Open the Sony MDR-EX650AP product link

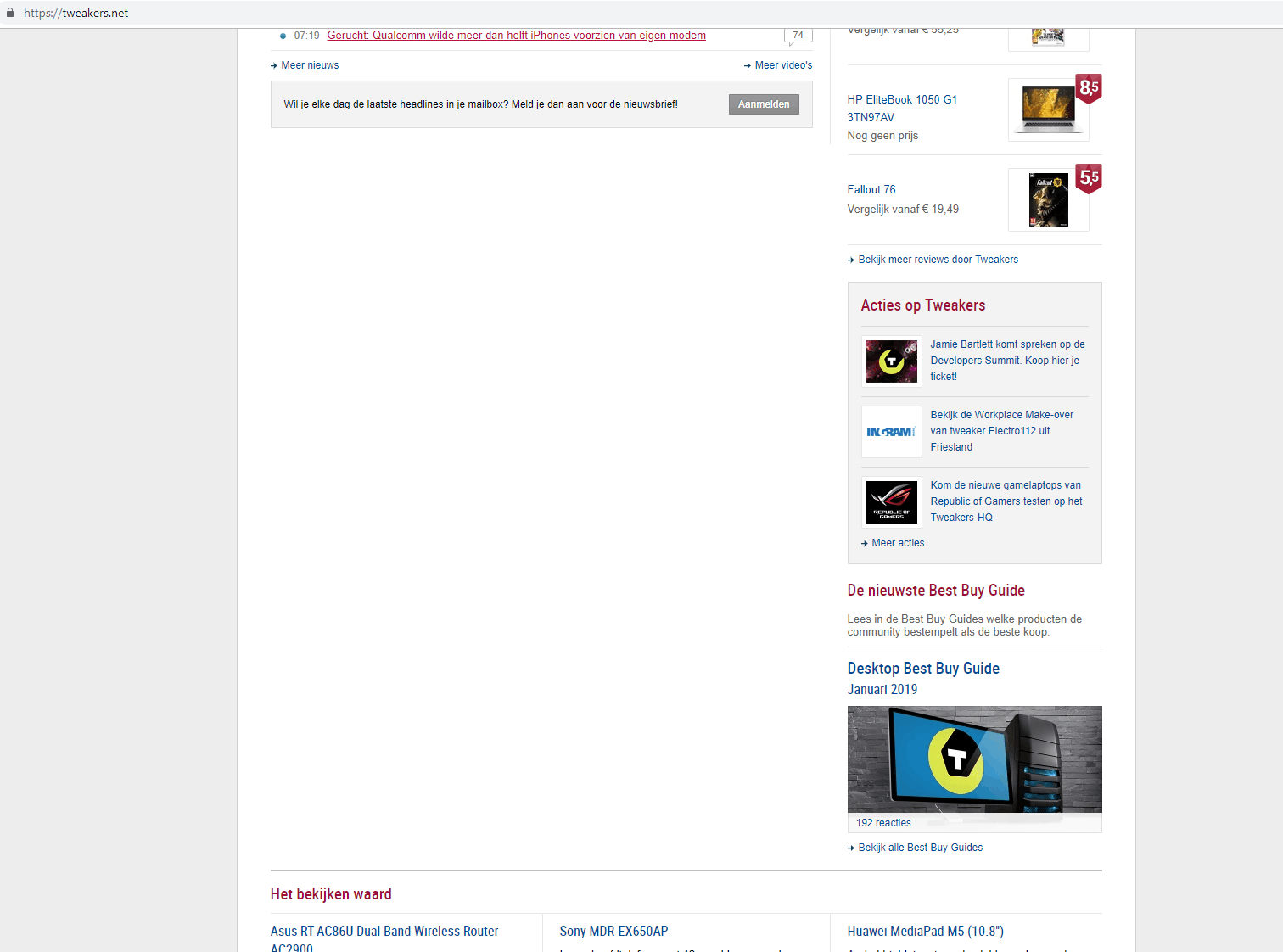[613, 932]
